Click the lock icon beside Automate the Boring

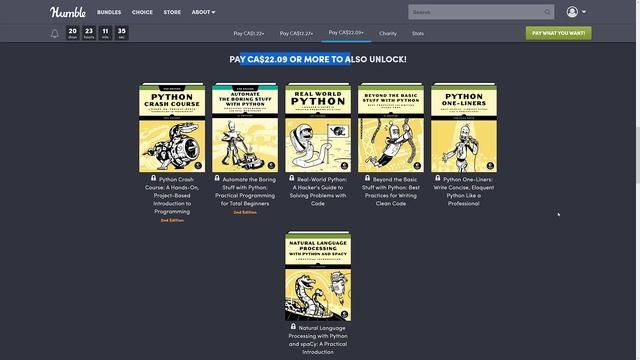tap(217, 178)
